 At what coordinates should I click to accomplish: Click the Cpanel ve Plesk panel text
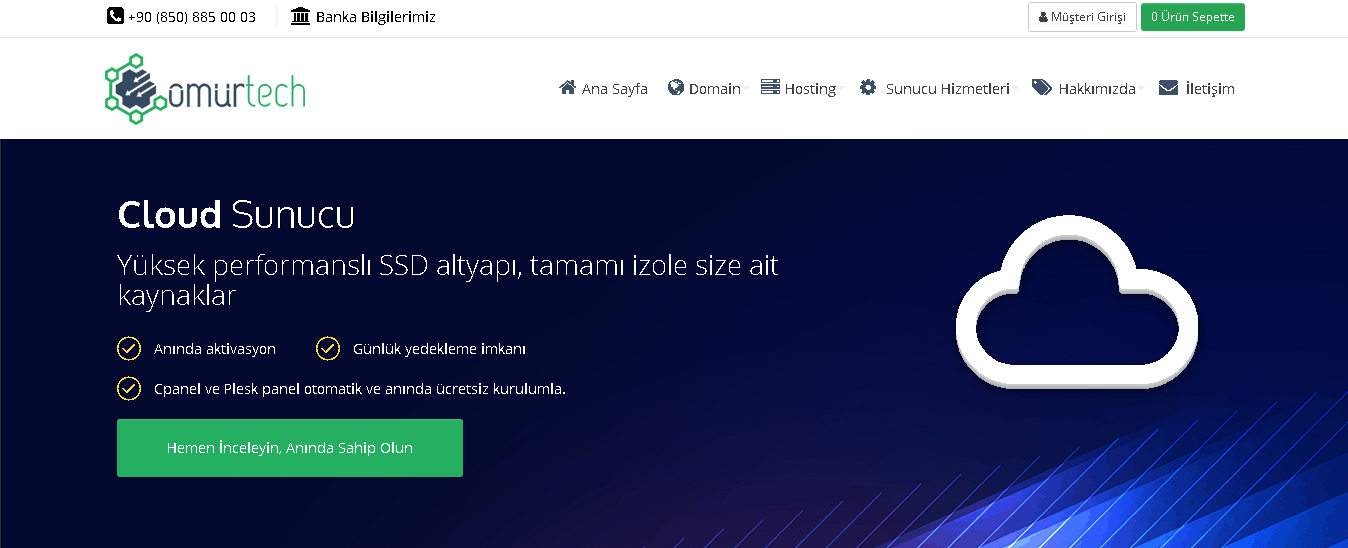coord(360,389)
